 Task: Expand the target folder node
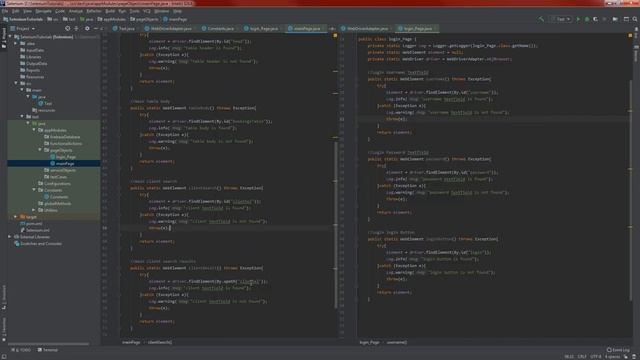pyautogui.click(x=16, y=217)
